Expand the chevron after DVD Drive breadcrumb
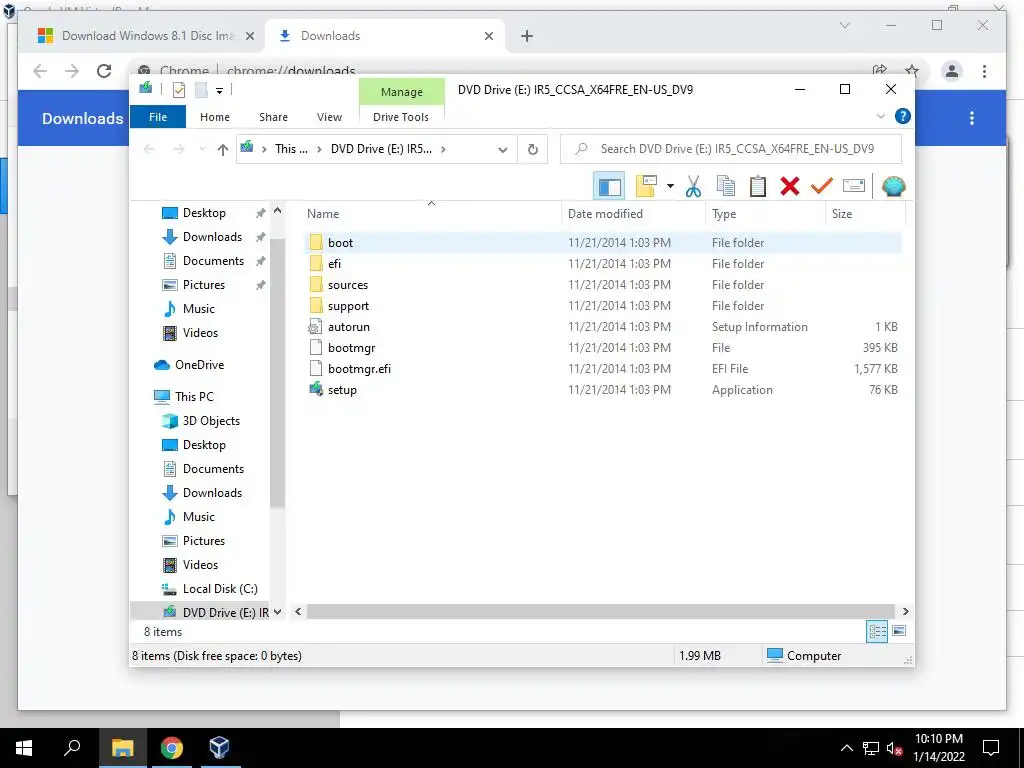 443,150
